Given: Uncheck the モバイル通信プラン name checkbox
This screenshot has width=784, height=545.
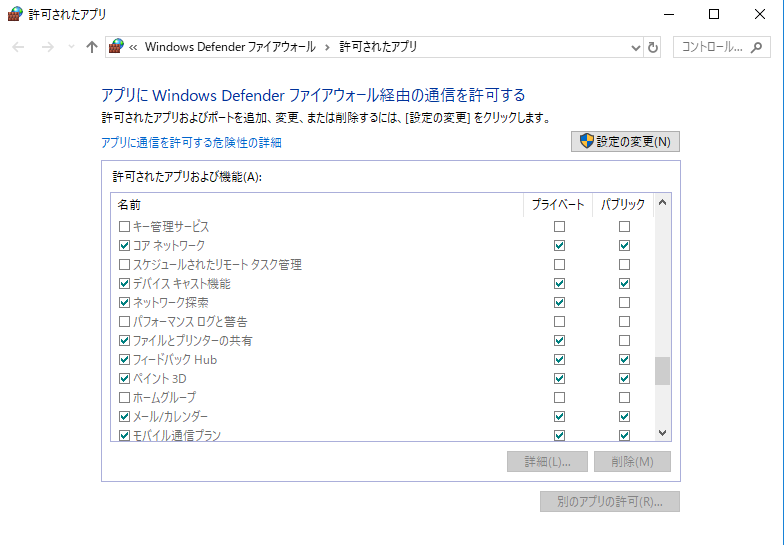Looking at the screenshot, I should click(124, 436).
